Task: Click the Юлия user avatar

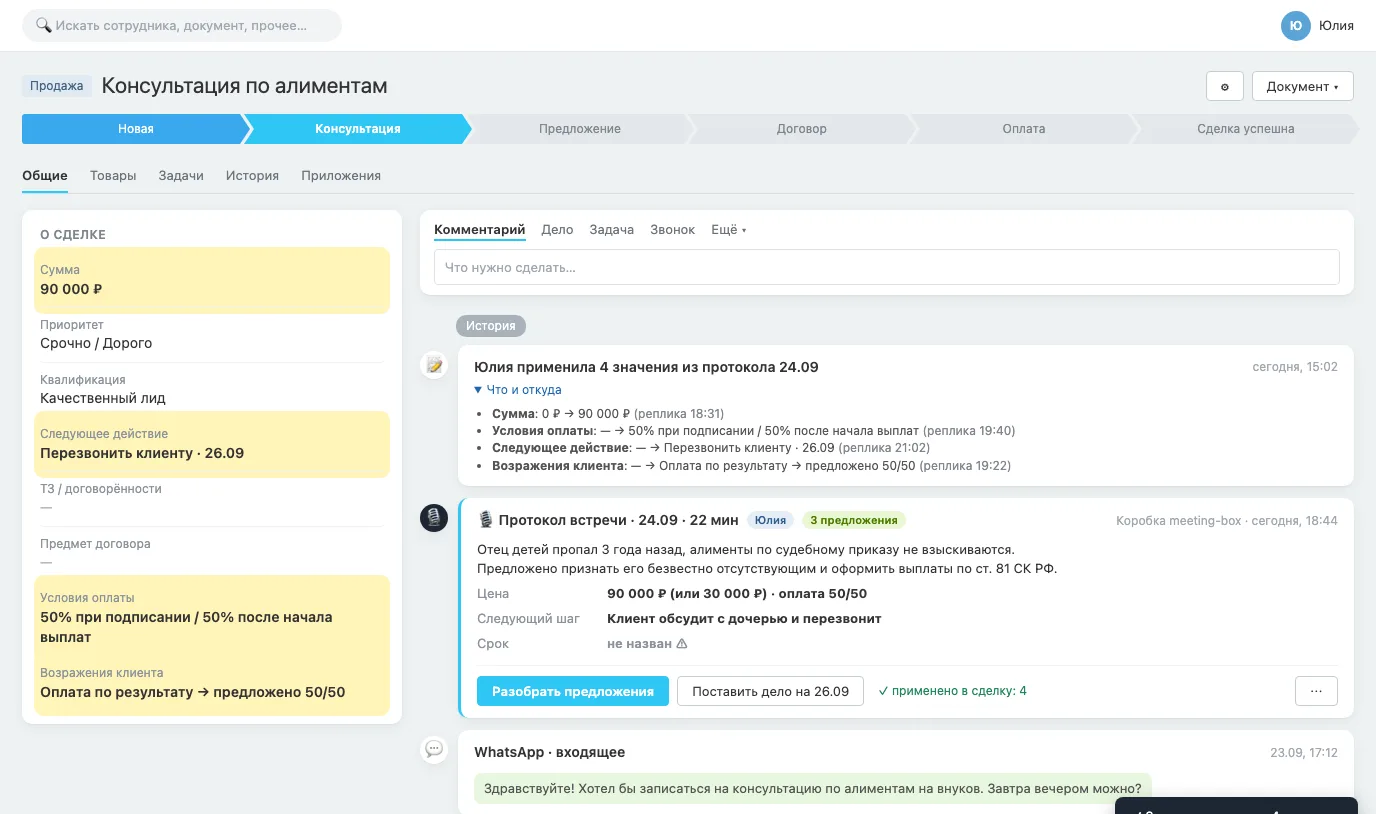Action: [1296, 26]
